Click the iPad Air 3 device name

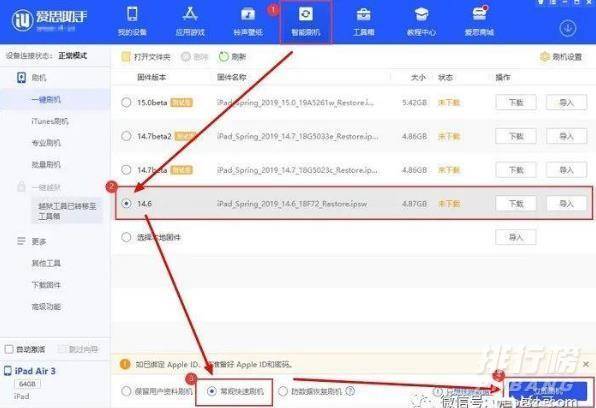point(35,371)
